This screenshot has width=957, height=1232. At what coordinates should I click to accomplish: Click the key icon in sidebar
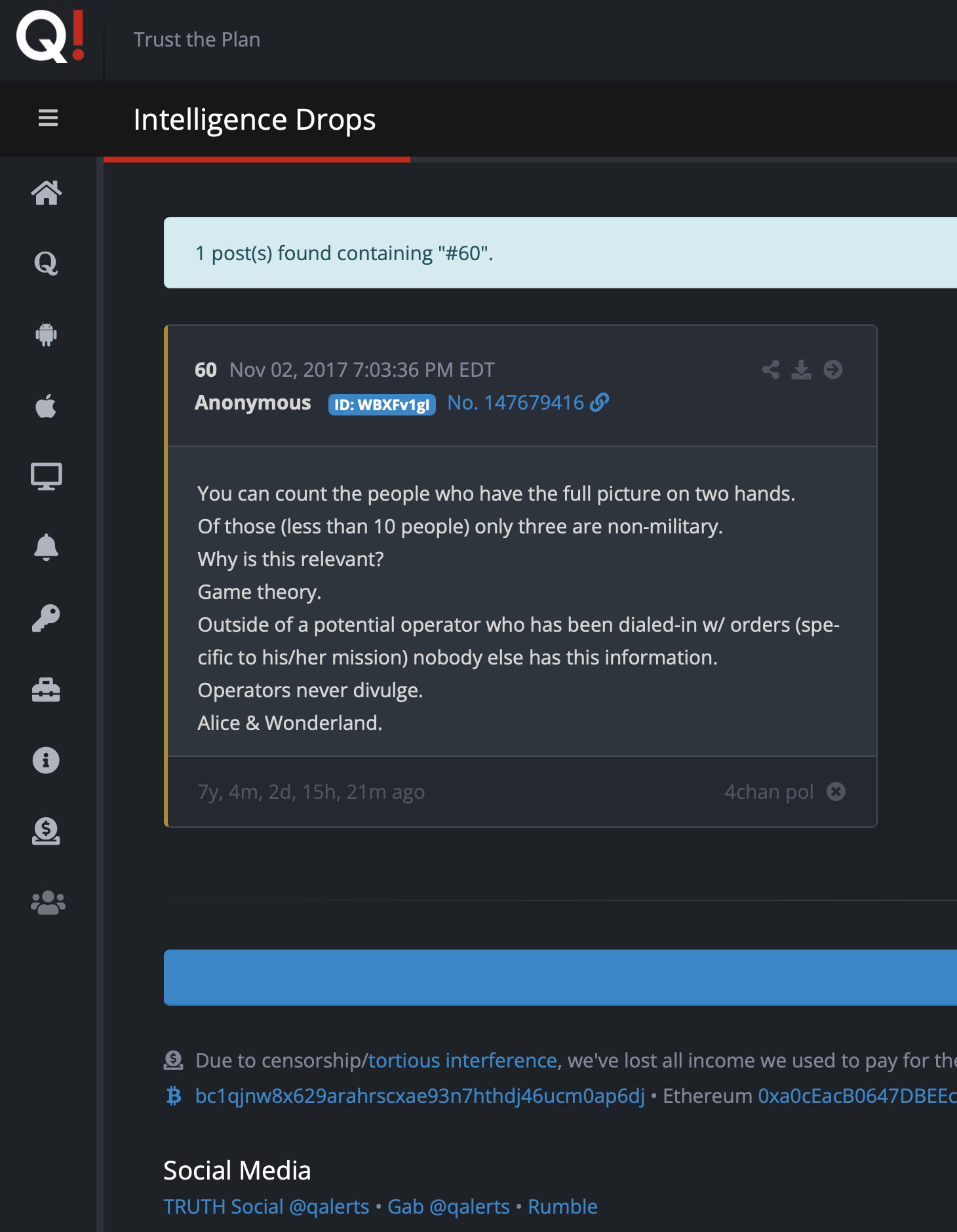(x=46, y=618)
